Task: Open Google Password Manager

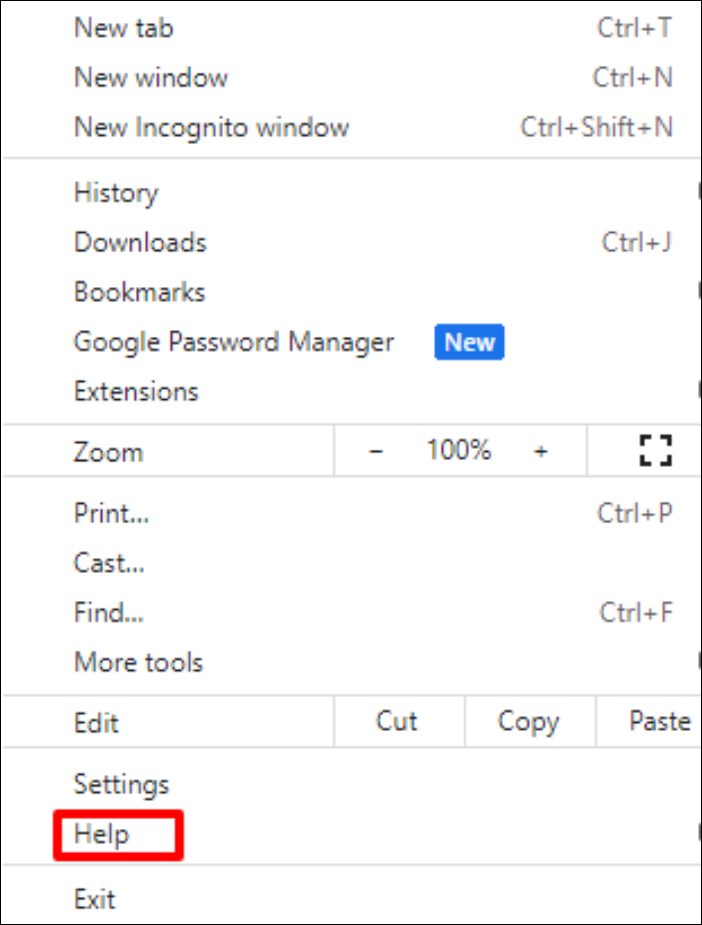Action: tap(234, 343)
